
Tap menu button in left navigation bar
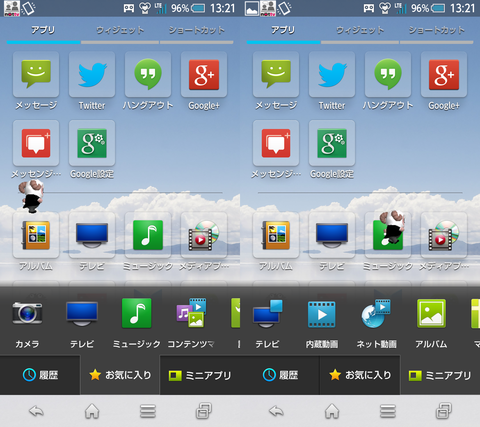pos(148,411)
